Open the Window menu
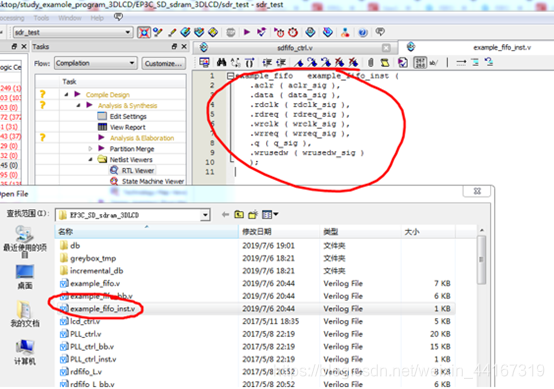Image resolution: width=554 pixels, height=389 pixels. [70, 18]
